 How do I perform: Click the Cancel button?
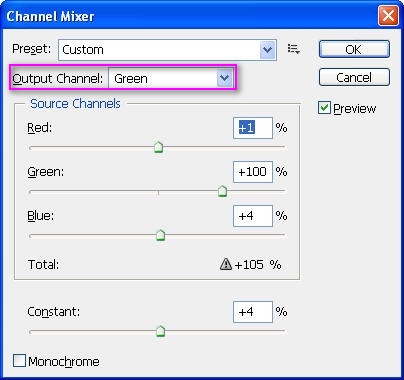click(354, 77)
